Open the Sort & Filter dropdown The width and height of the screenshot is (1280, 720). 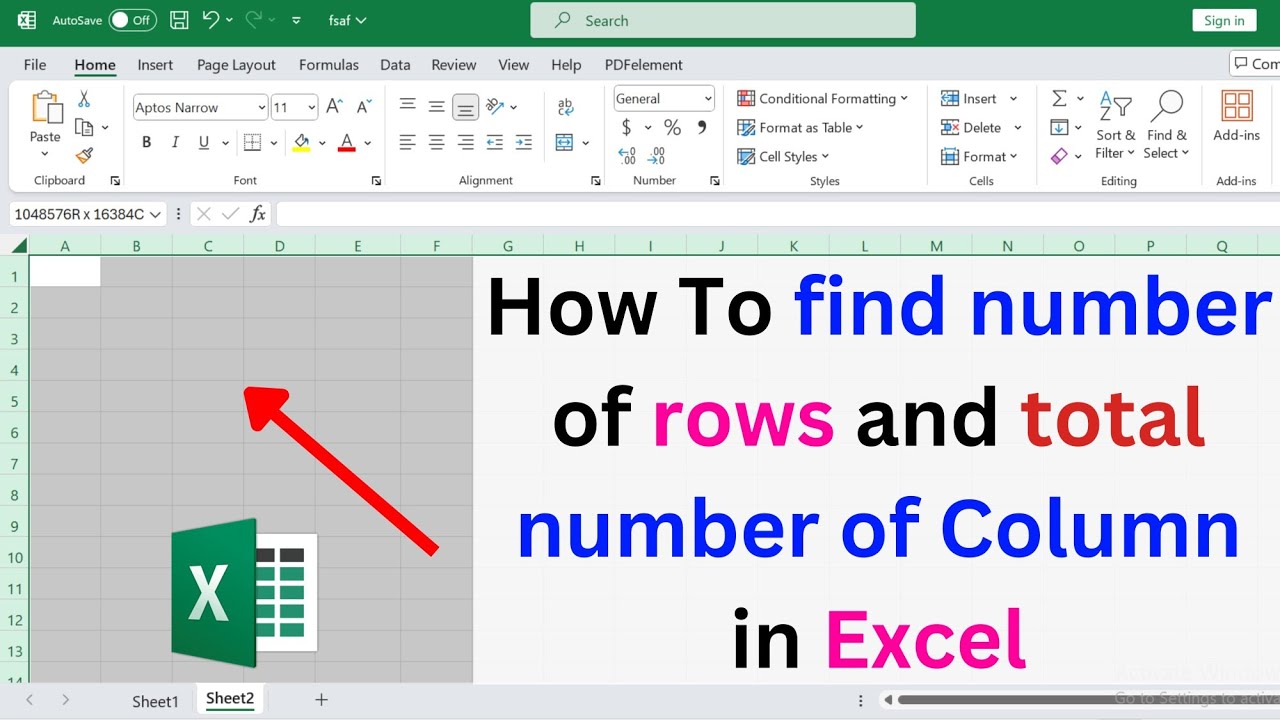click(1115, 125)
